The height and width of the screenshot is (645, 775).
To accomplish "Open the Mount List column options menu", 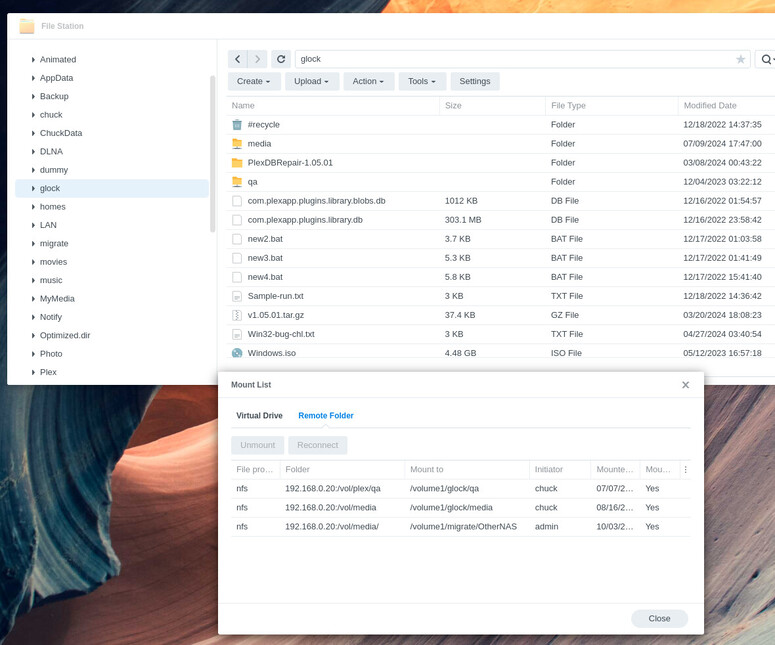I will click(685, 470).
